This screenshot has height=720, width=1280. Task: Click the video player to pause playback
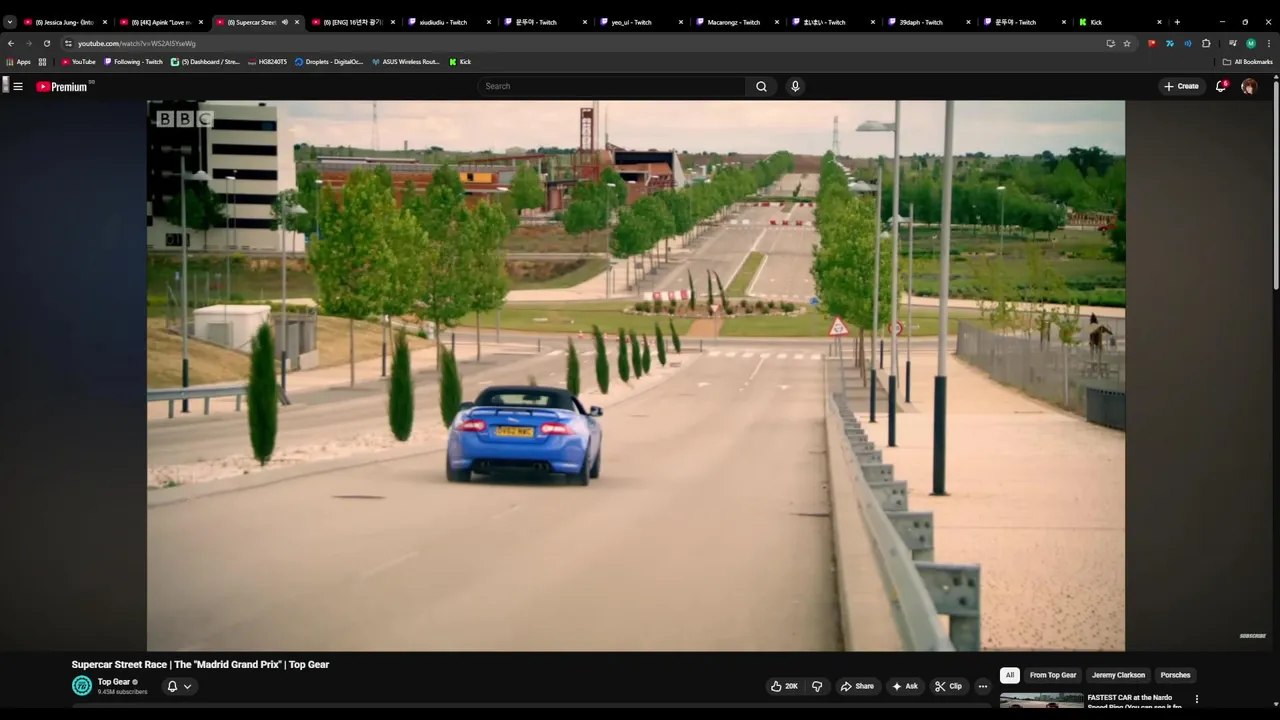(x=636, y=375)
